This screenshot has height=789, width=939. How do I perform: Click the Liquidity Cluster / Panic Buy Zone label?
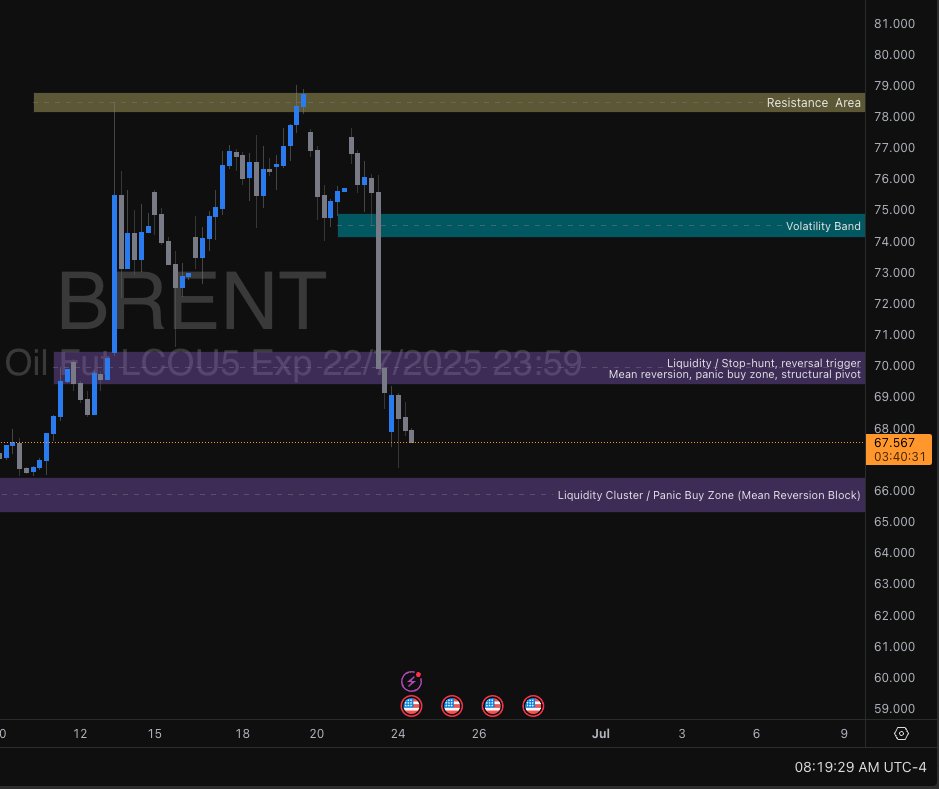point(709,495)
